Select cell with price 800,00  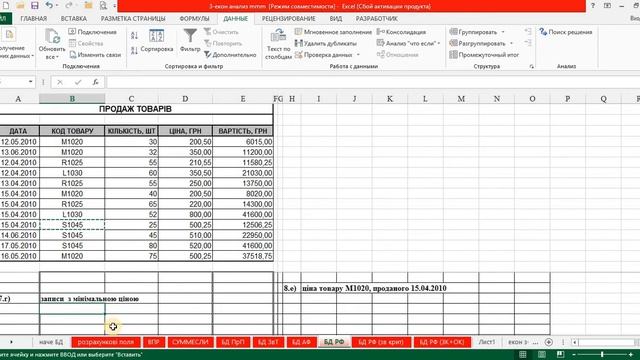click(x=185, y=214)
